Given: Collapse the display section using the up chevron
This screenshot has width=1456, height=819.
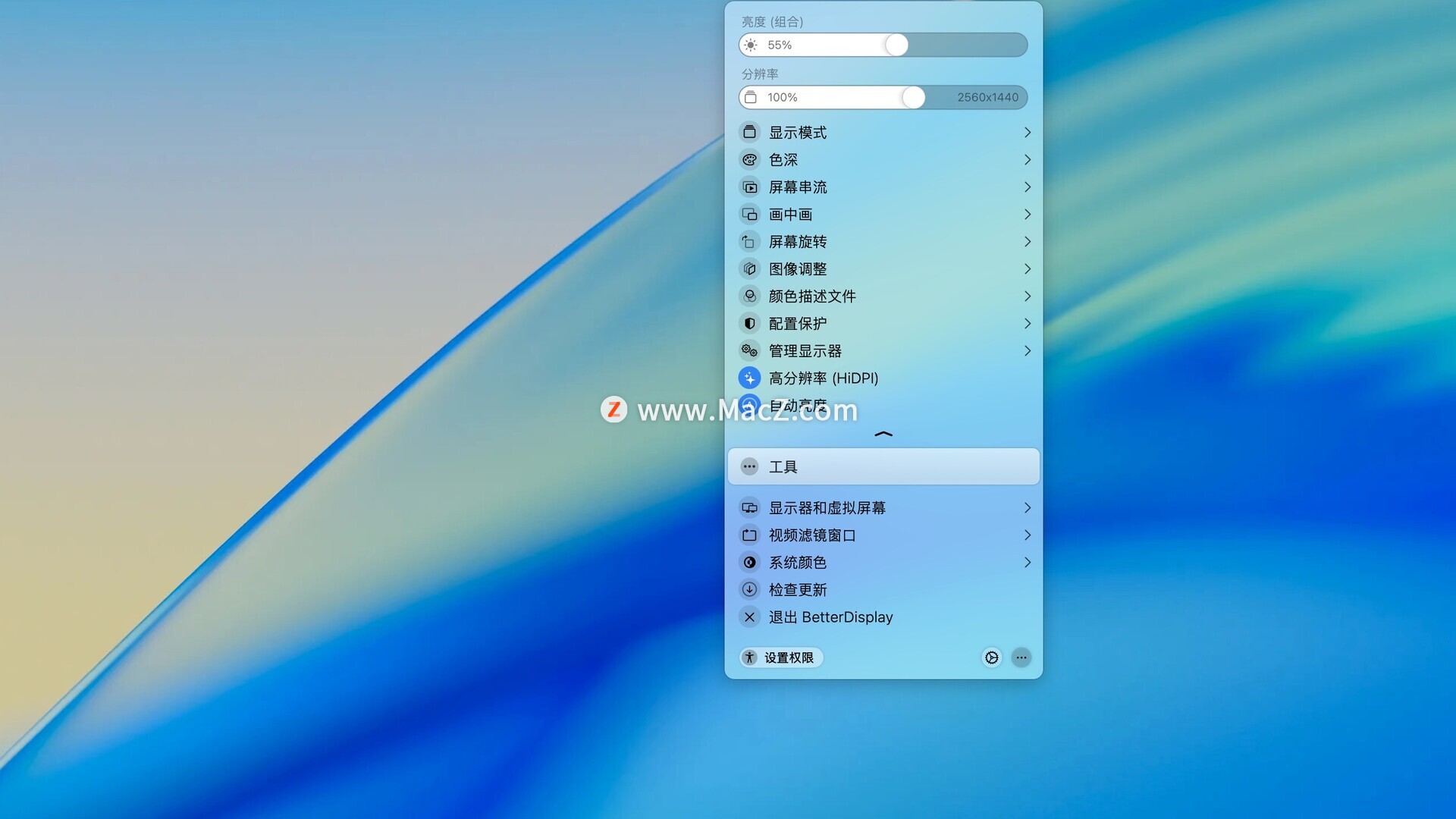Looking at the screenshot, I should [x=883, y=434].
